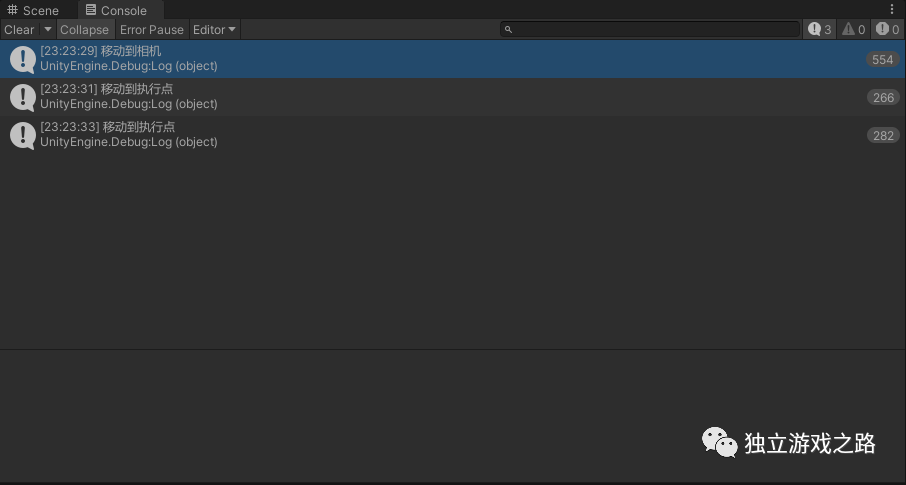906x485 pixels.
Task: Select log entry at 23:23:31 移动到执行点
Action: [x=452, y=97]
